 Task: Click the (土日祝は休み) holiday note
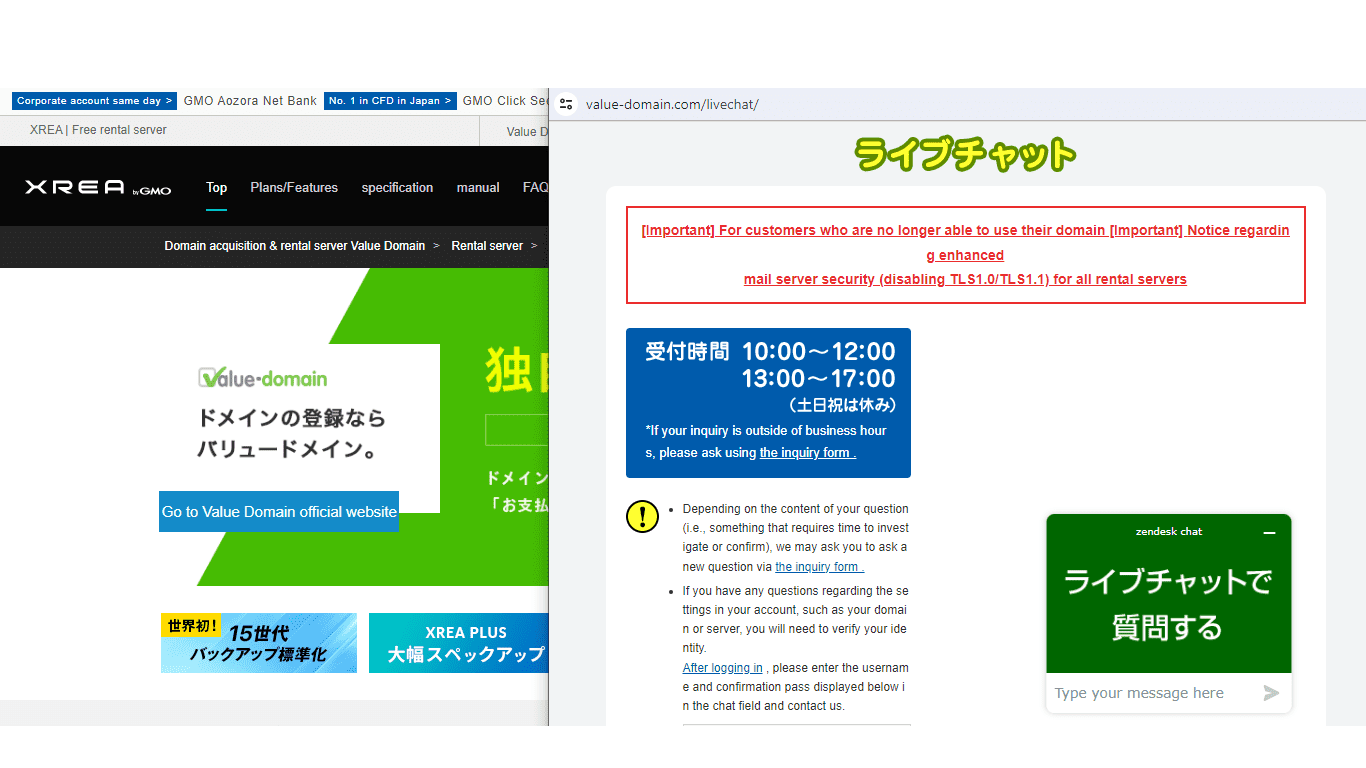(x=842, y=406)
